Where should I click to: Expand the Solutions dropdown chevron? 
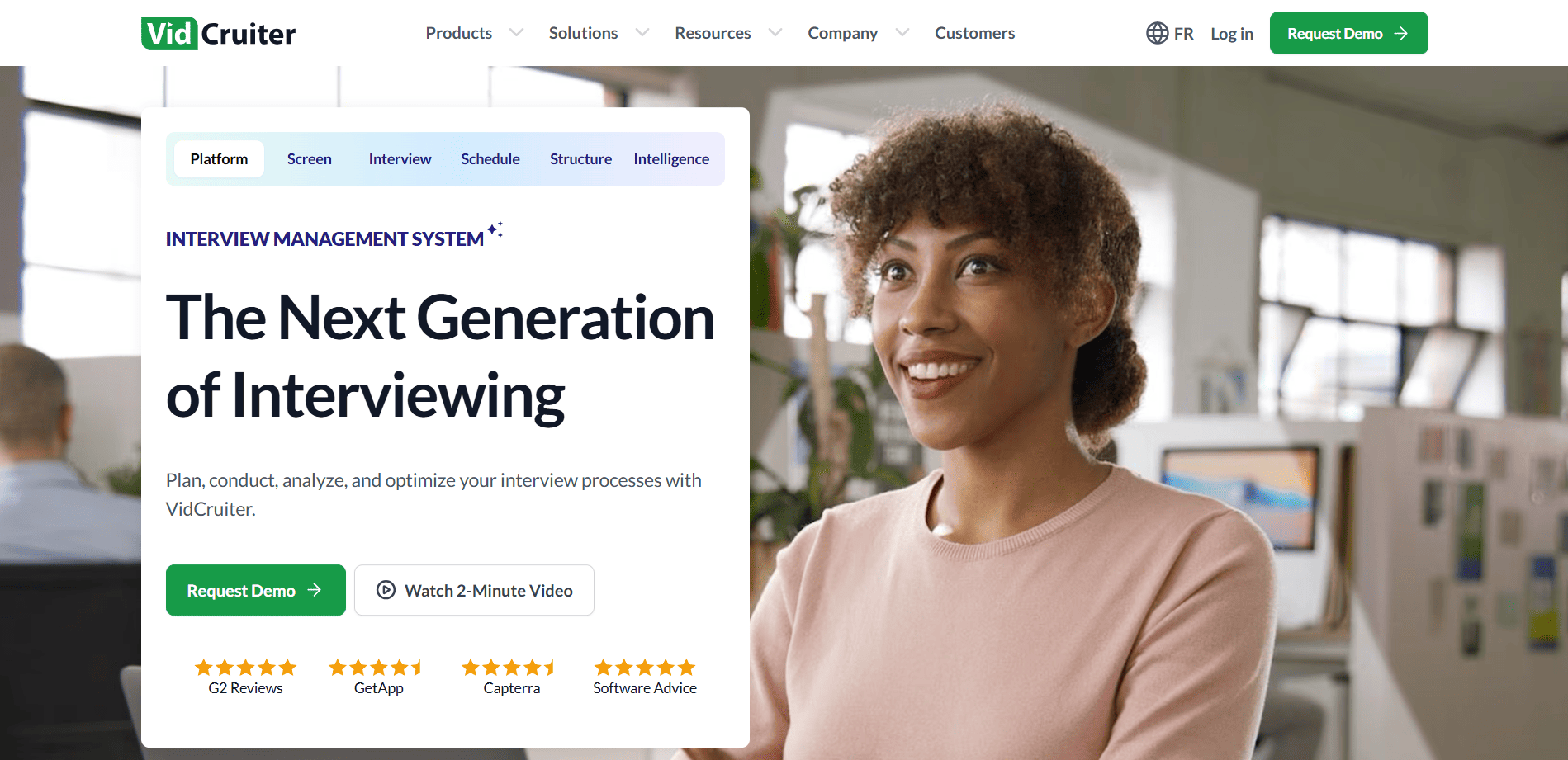coord(642,33)
